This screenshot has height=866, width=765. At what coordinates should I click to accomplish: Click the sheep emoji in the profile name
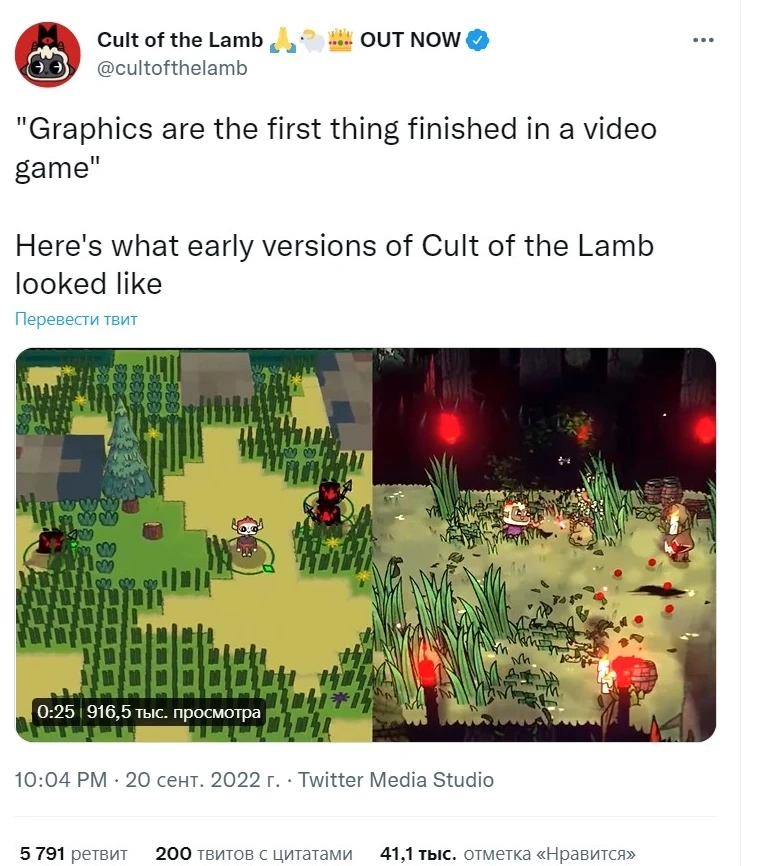coord(313,40)
